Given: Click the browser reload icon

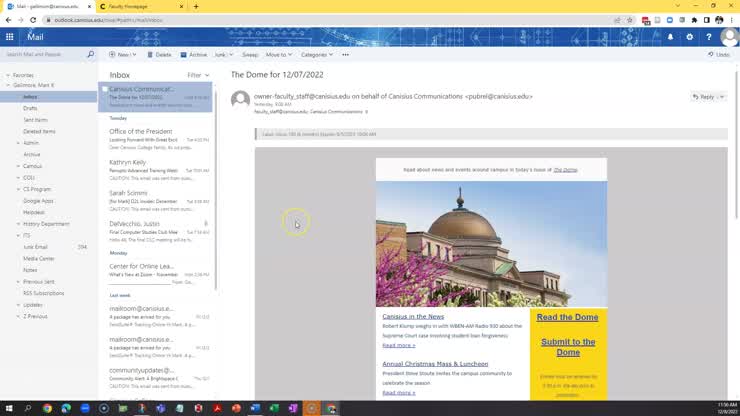Looking at the screenshot, I should (33, 20).
